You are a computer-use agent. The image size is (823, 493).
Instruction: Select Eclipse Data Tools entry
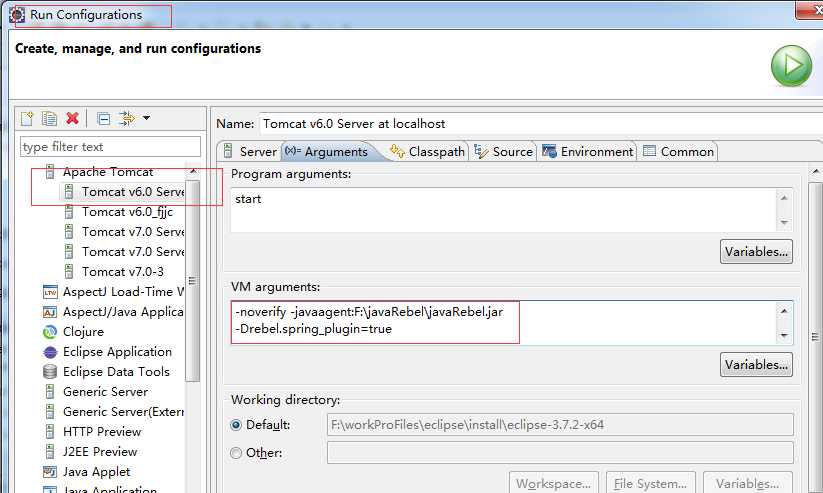click(116, 371)
